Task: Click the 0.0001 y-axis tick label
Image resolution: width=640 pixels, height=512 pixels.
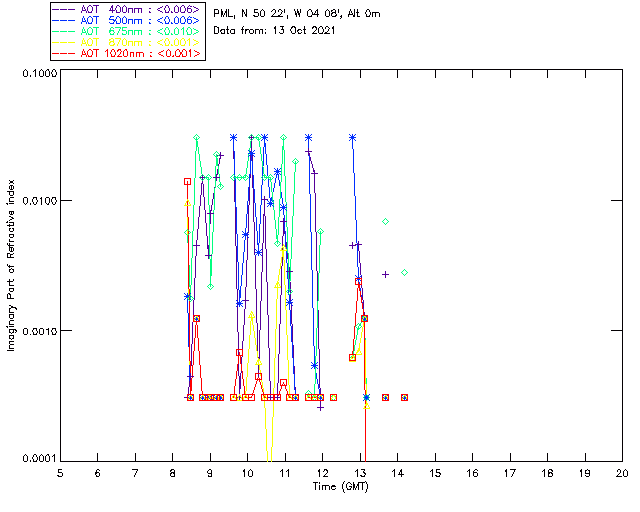Action: [37, 458]
